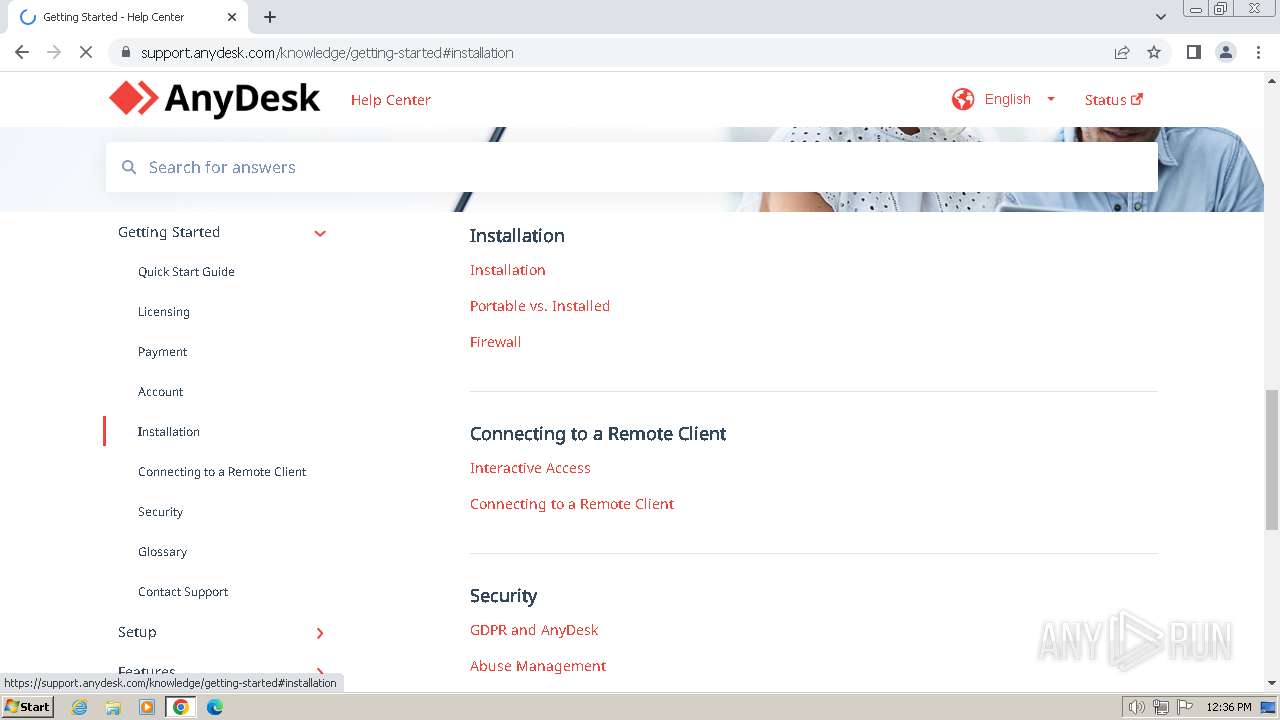
Task: Collapse the Getting Started section chevron
Action: click(320, 233)
